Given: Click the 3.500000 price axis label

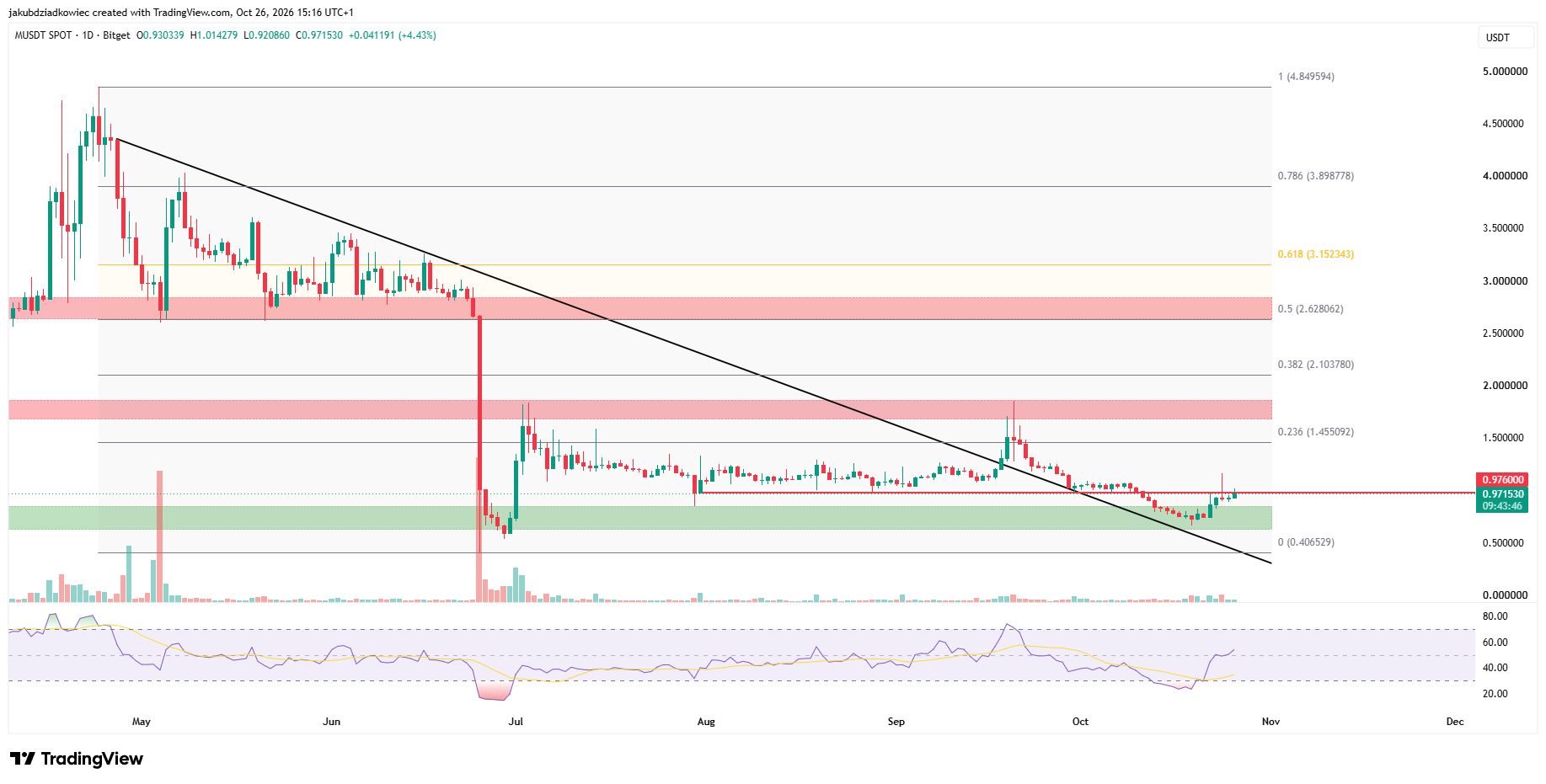Looking at the screenshot, I should tap(1503, 228).
